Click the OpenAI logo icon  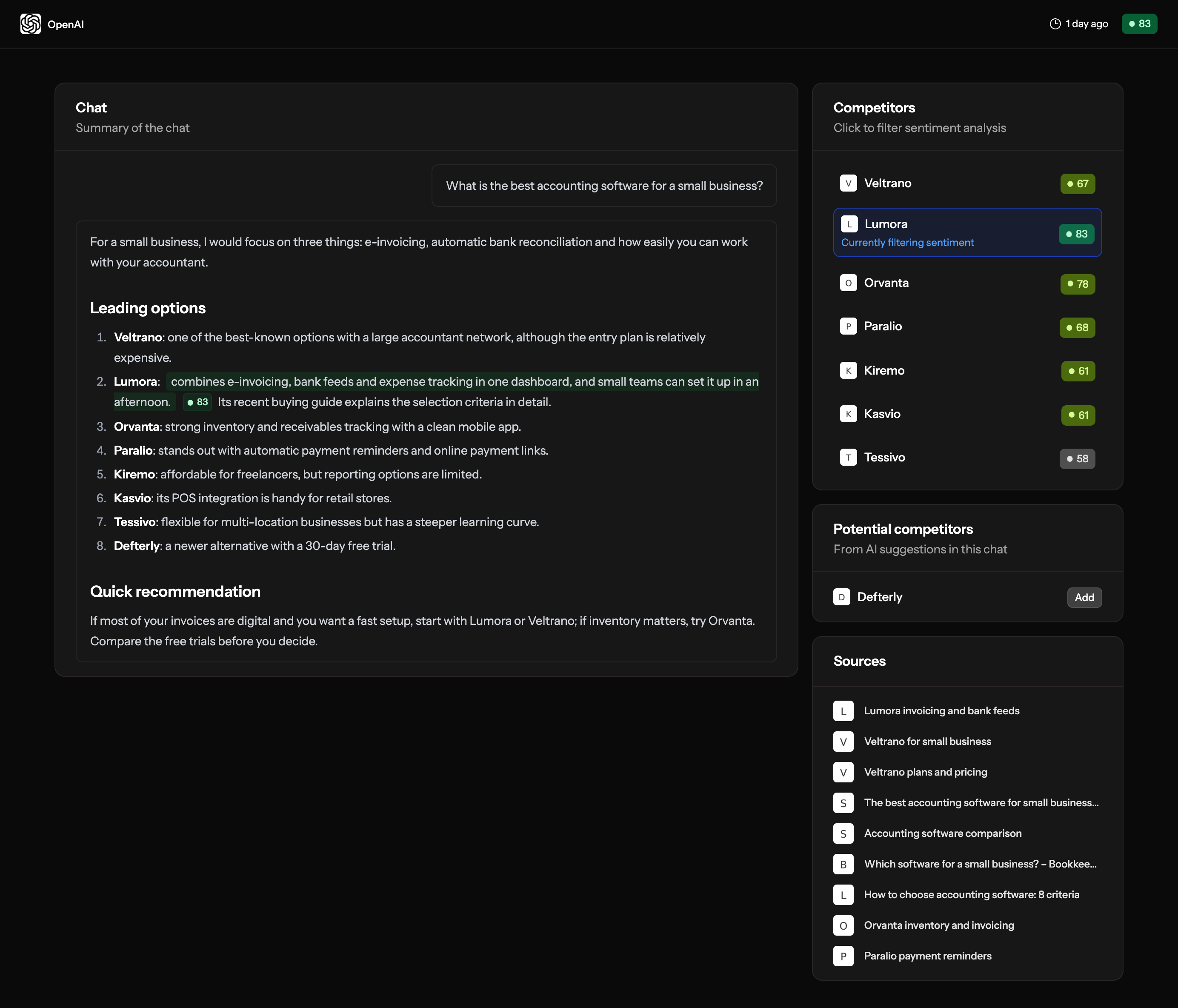tap(31, 24)
